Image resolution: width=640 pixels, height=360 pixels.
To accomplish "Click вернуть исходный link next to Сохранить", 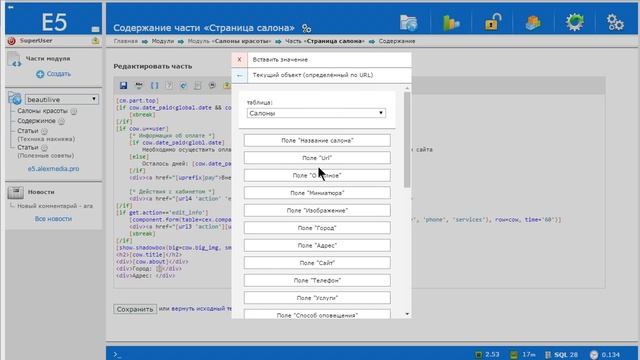I will [x=201, y=309].
